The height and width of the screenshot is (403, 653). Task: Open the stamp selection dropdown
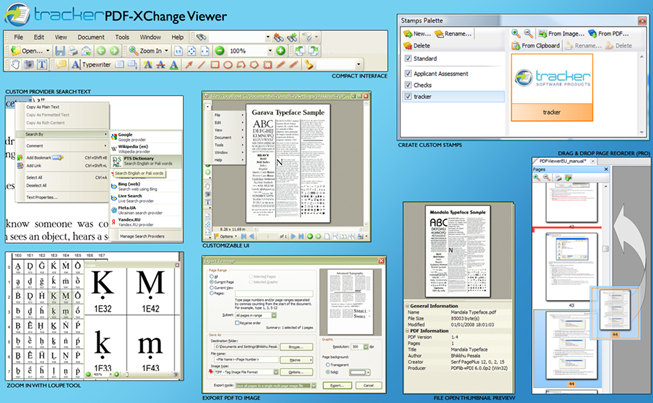pyautogui.click(x=358, y=65)
